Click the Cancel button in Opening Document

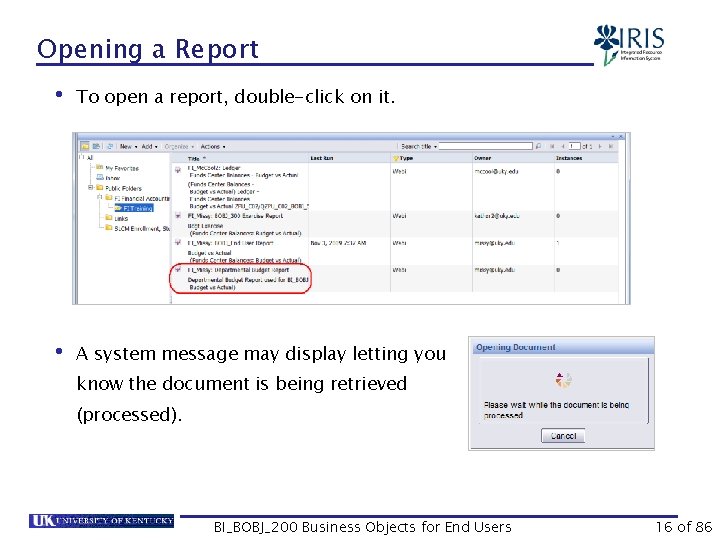pos(562,436)
